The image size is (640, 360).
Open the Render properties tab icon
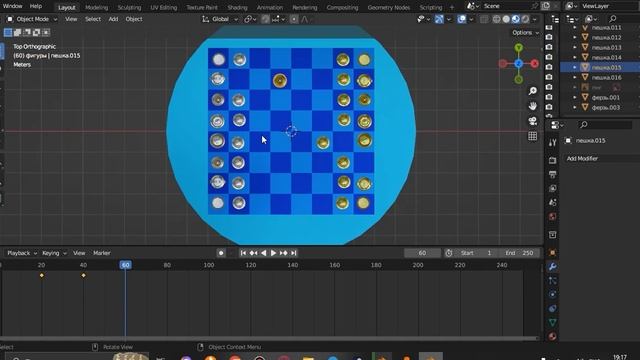(552, 160)
